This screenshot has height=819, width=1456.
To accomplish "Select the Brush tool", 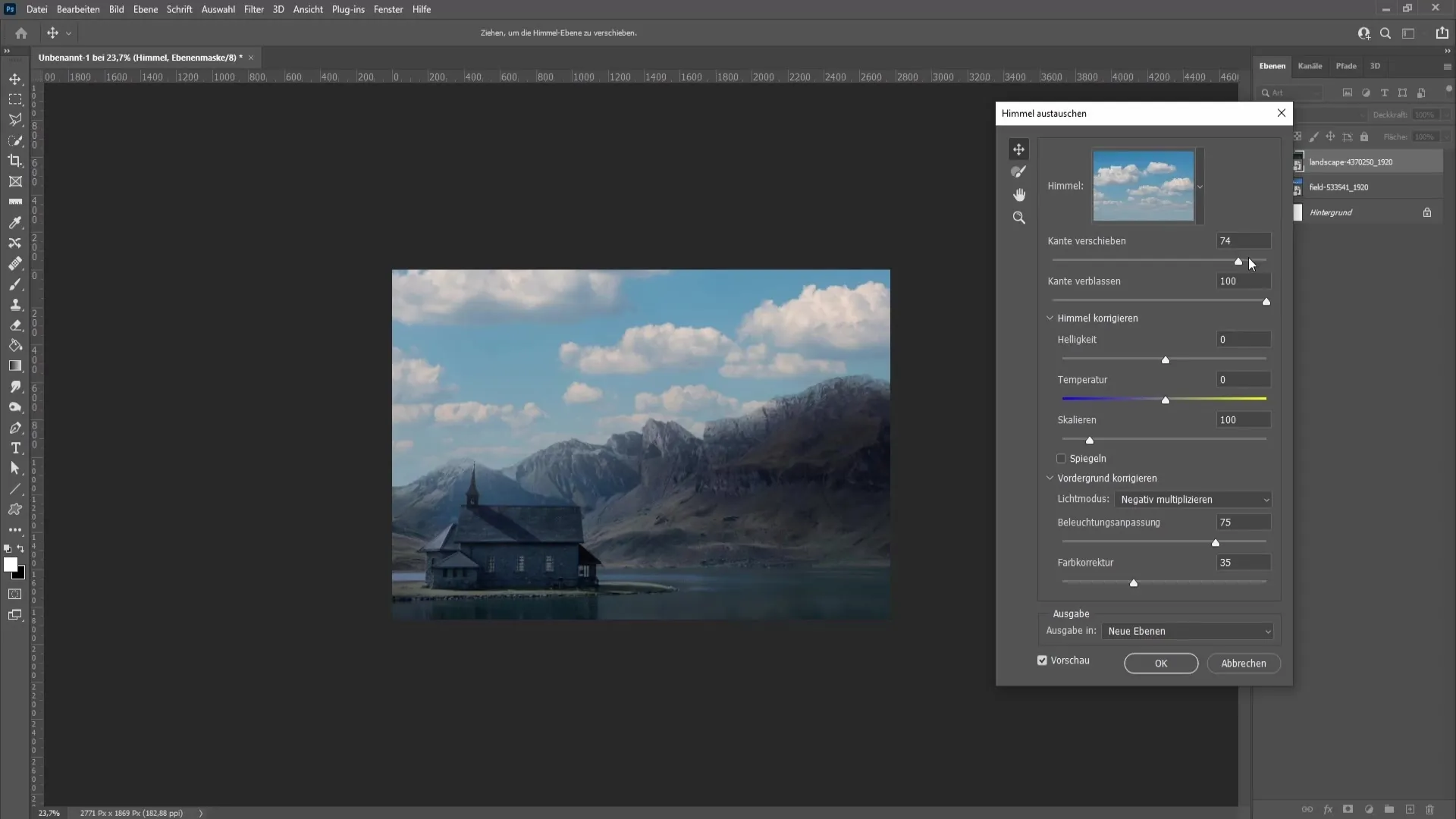I will pyautogui.click(x=15, y=284).
